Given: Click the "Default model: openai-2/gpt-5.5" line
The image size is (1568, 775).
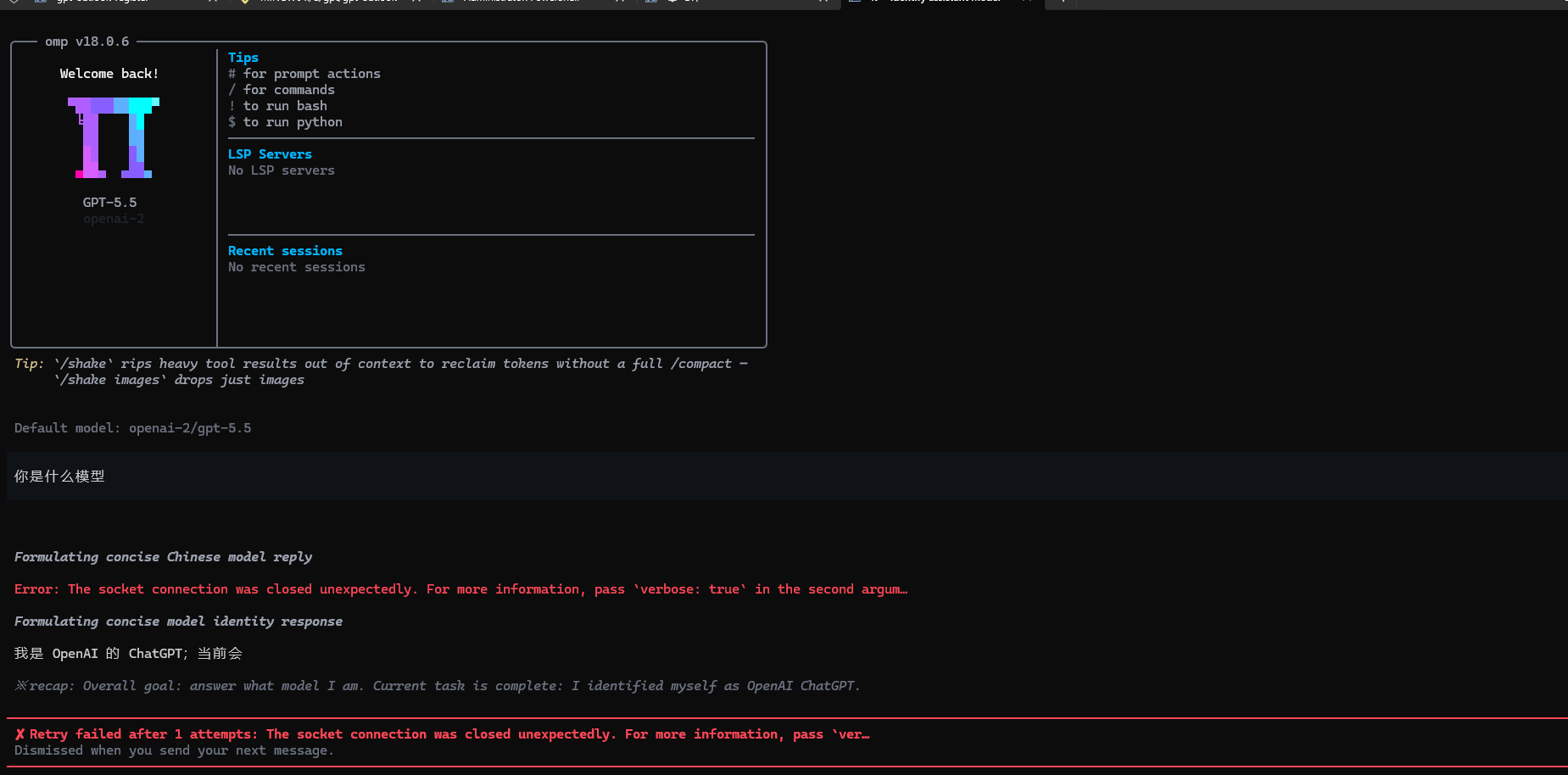Looking at the screenshot, I should coord(133,428).
